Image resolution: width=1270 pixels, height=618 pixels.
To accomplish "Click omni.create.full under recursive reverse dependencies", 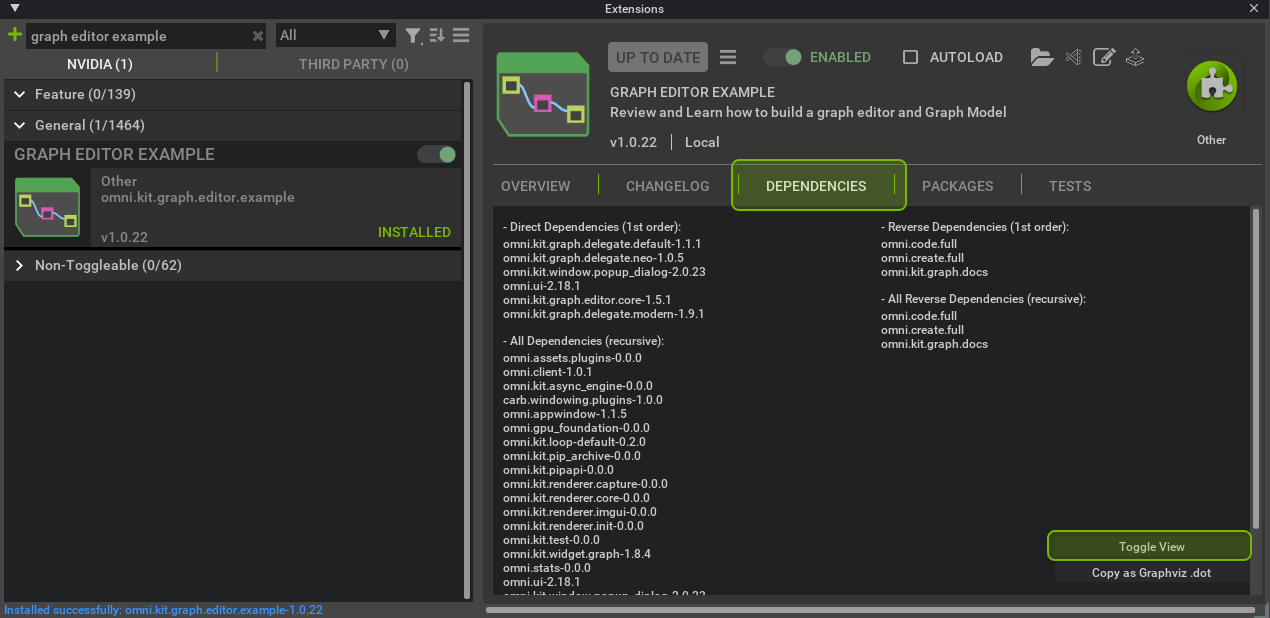I will 922,330.
